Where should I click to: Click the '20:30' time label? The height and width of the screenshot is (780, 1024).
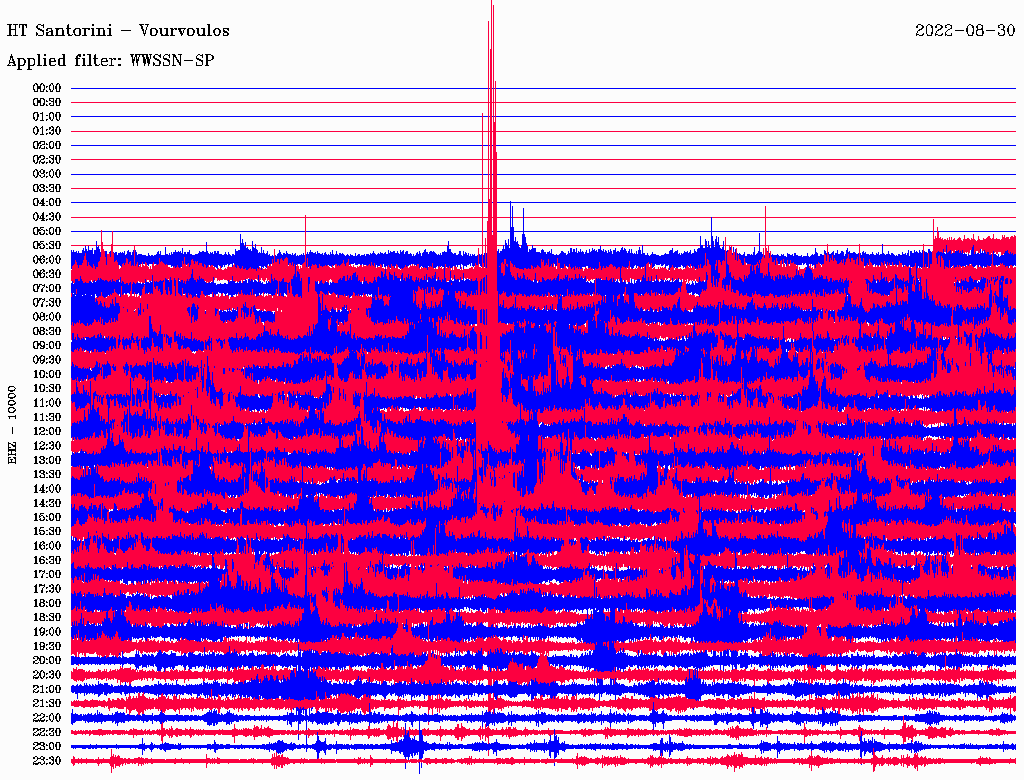tap(46, 675)
